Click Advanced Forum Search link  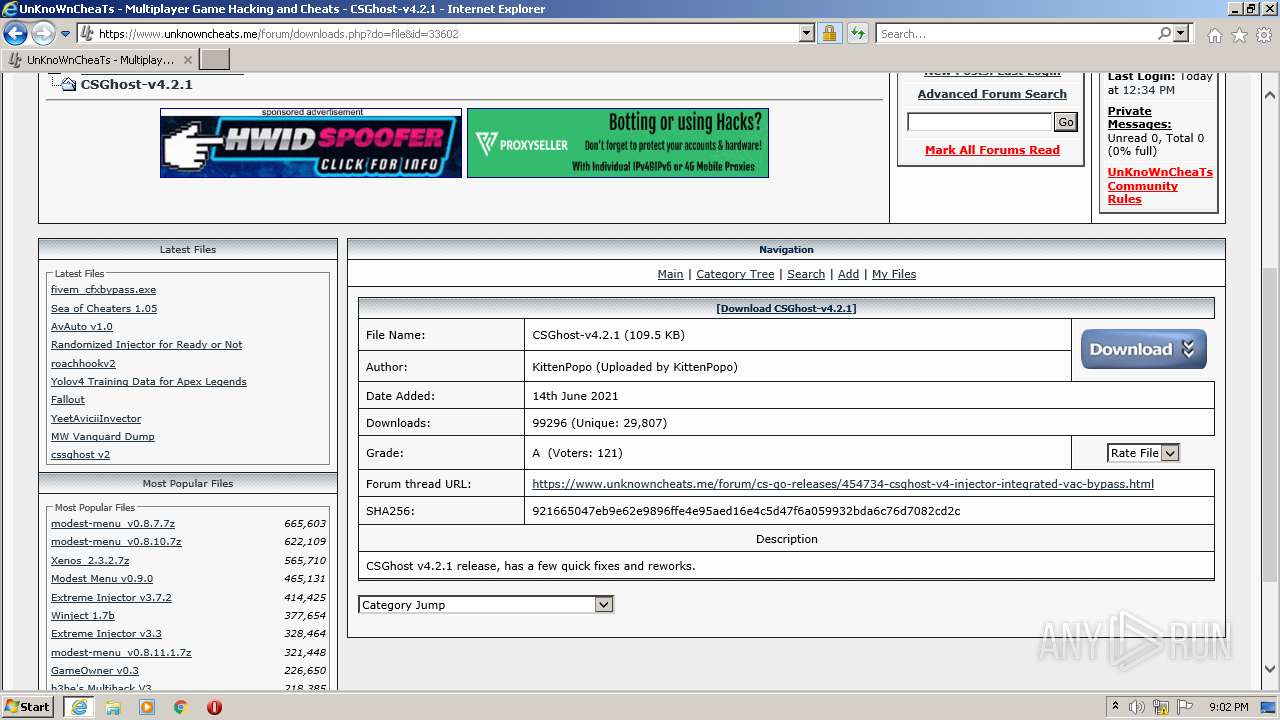(992, 94)
